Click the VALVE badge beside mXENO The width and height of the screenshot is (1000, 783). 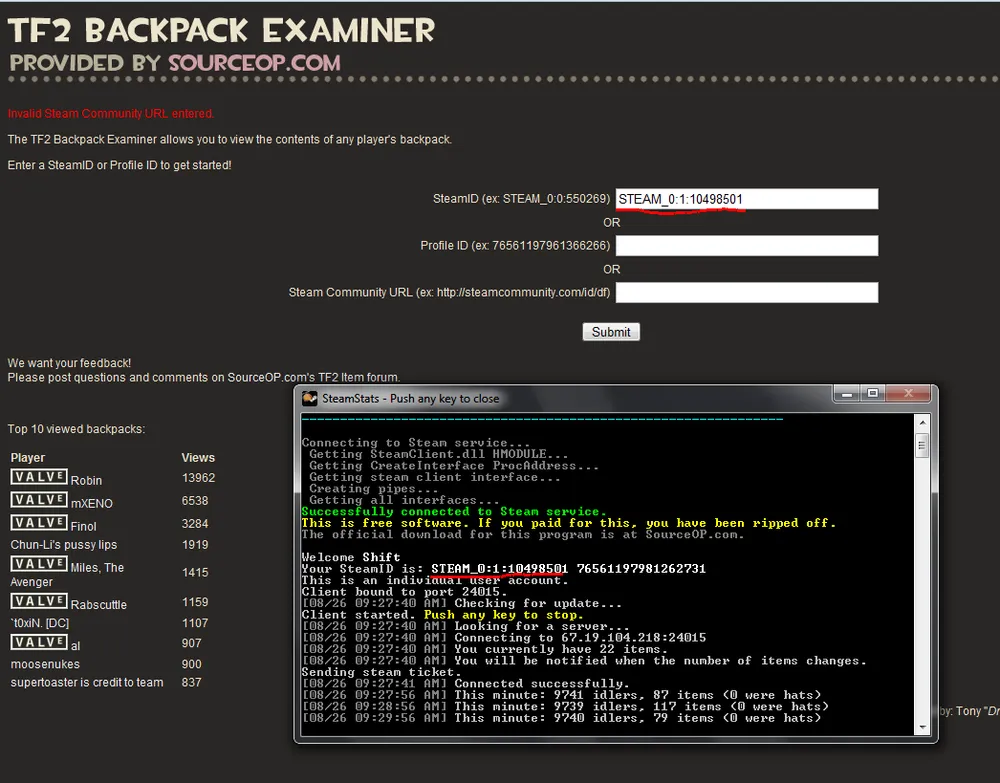(x=39, y=500)
